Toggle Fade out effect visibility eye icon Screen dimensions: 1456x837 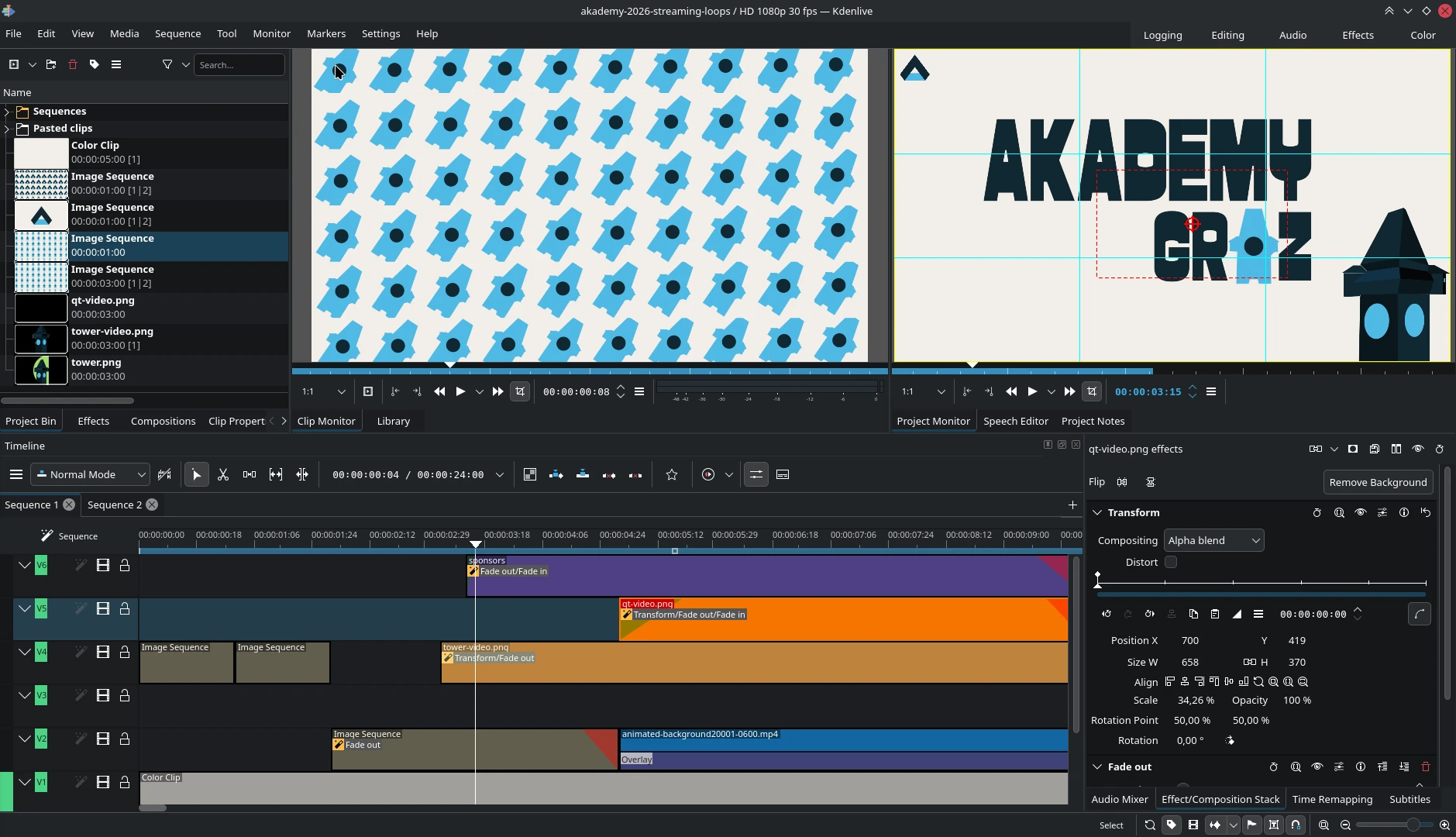coord(1317,766)
